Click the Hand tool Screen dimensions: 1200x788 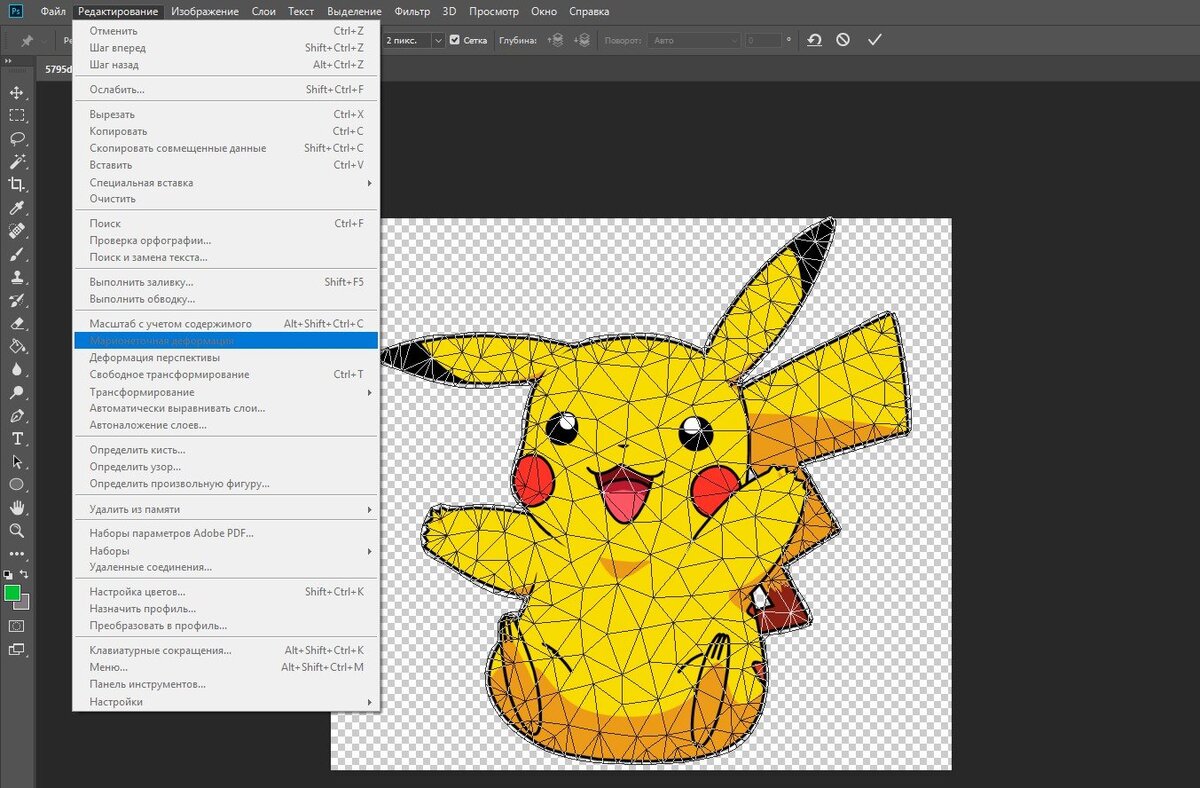point(17,508)
